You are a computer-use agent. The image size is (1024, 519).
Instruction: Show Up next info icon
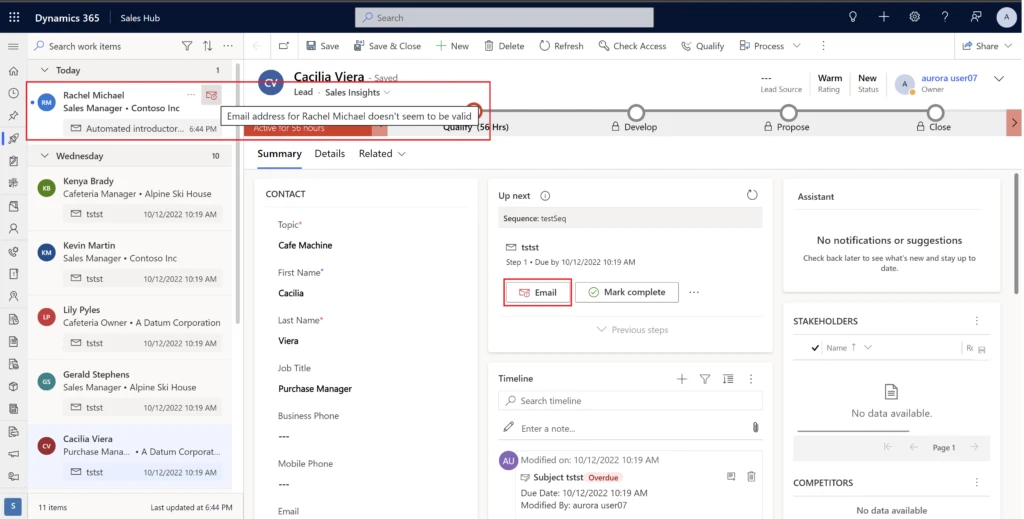(545, 196)
